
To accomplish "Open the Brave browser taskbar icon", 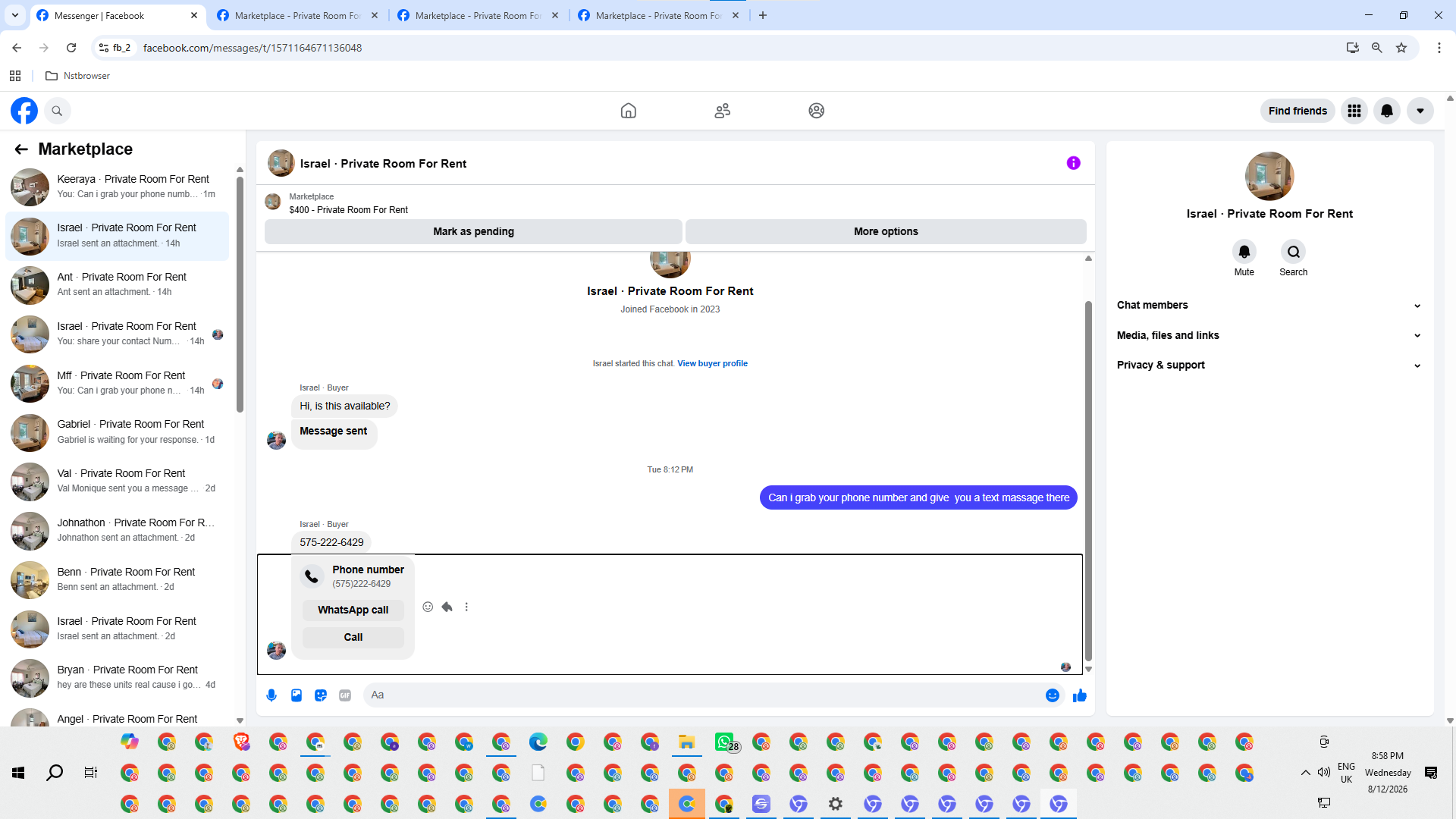I will 242,742.
